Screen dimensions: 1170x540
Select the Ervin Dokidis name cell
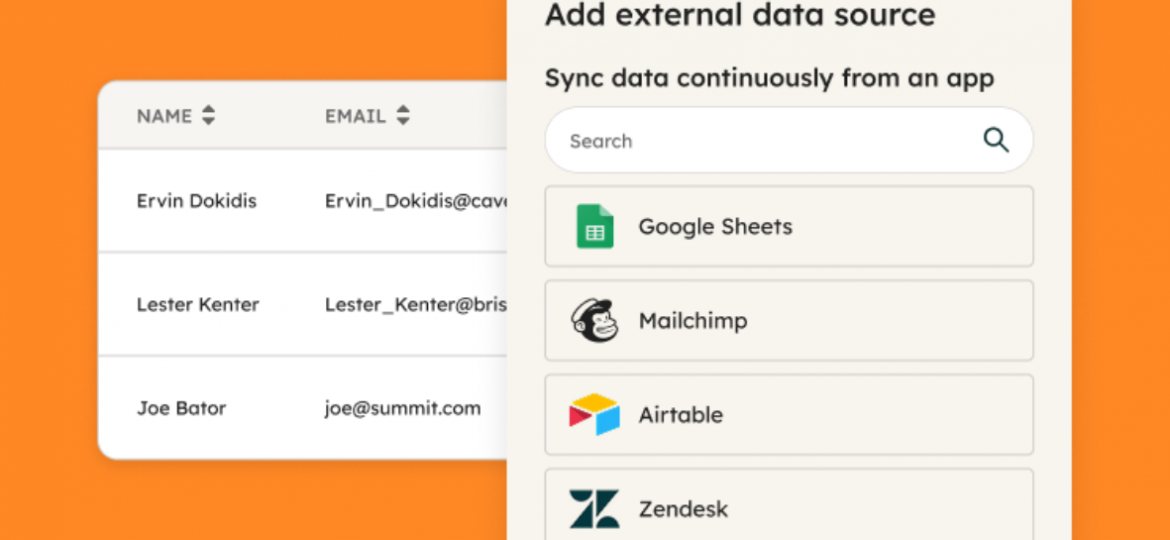pyautogui.click(x=196, y=201)
